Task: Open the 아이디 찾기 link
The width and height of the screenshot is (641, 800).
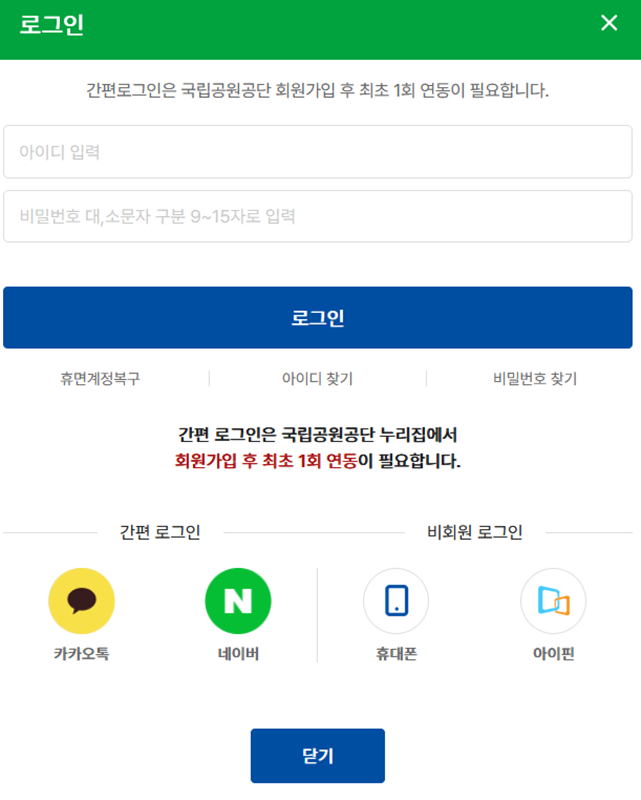Action: pos(317,379)
